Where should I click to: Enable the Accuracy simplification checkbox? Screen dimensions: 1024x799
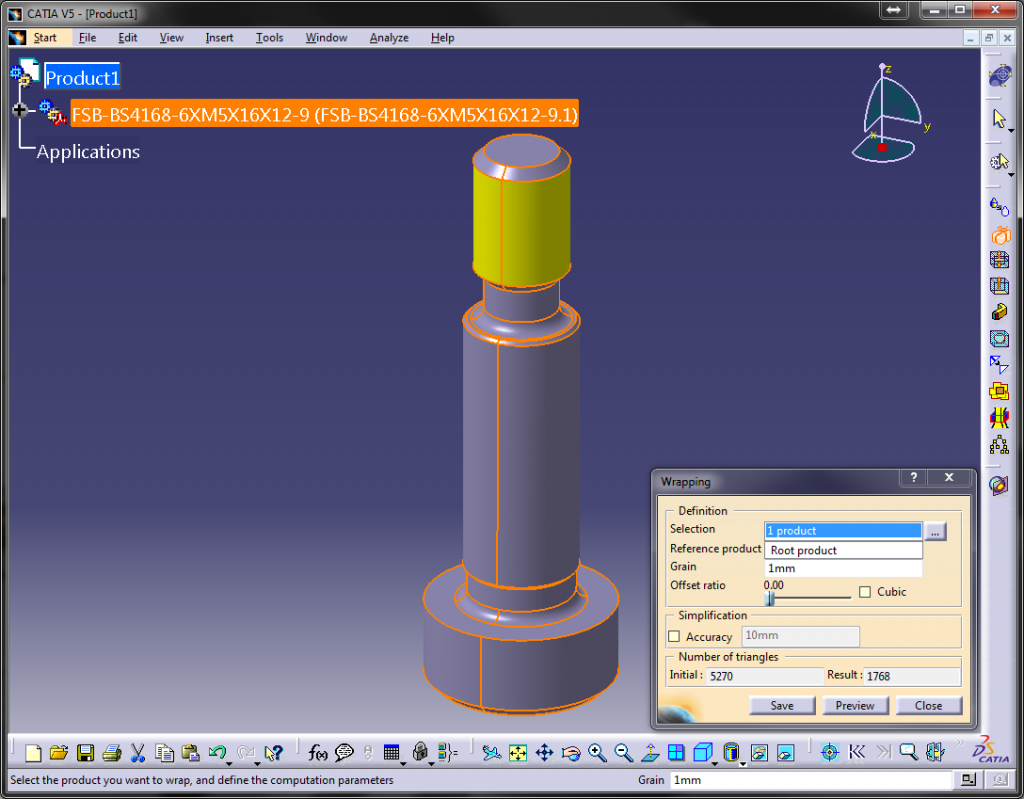click(x=674, y=636)
